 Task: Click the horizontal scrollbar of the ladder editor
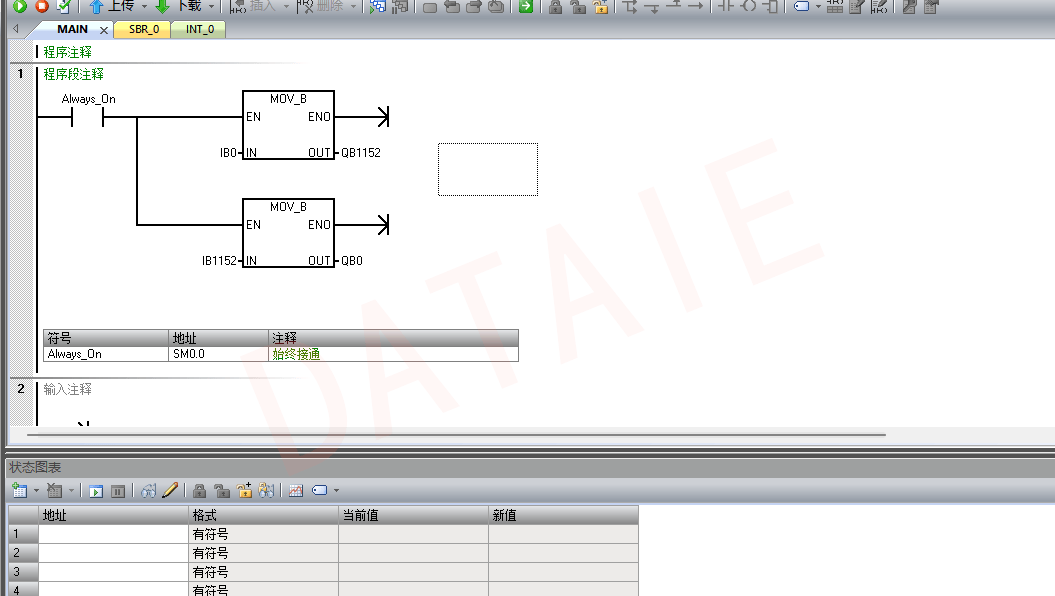pos(456,435)
